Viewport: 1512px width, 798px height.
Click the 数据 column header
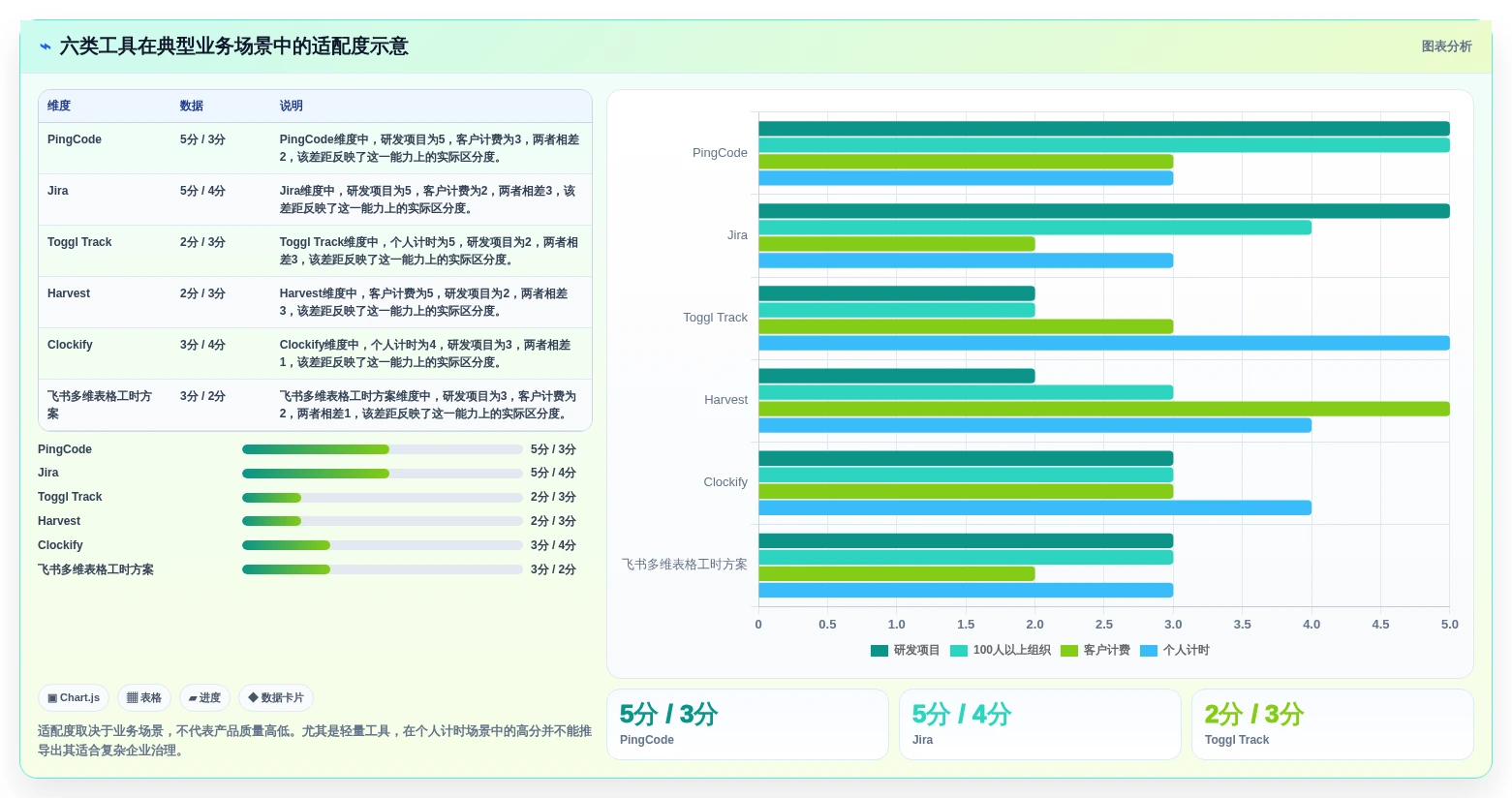(192, 106)
